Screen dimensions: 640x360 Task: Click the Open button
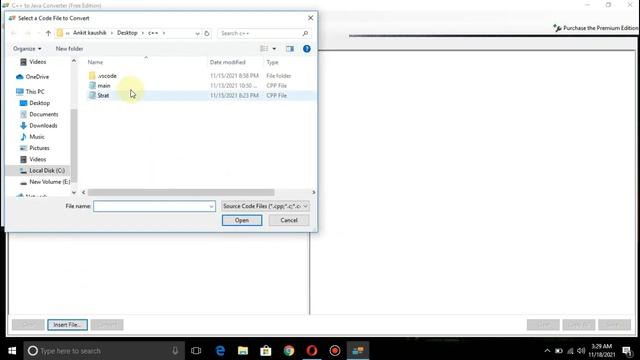pyautogui.click(x=242, y=220)
